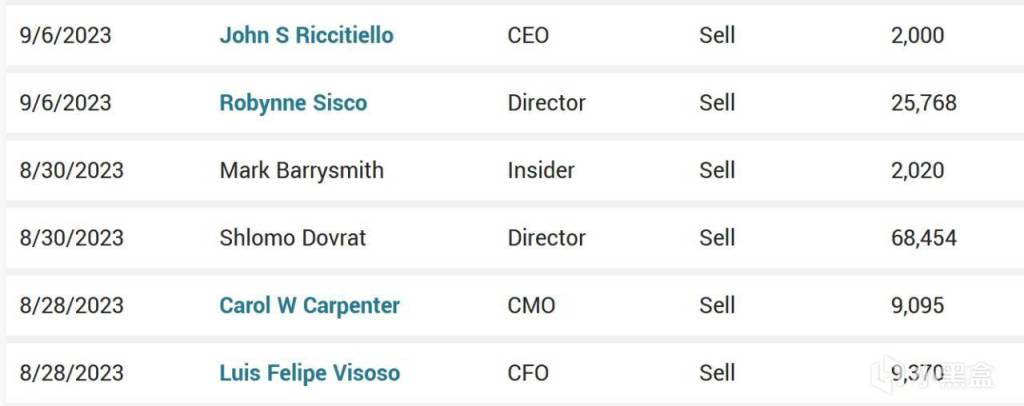The image size is (1024, 406).
Task: Select the Insider title in Barrysmith's row
Action: click(x=541, y=170)
